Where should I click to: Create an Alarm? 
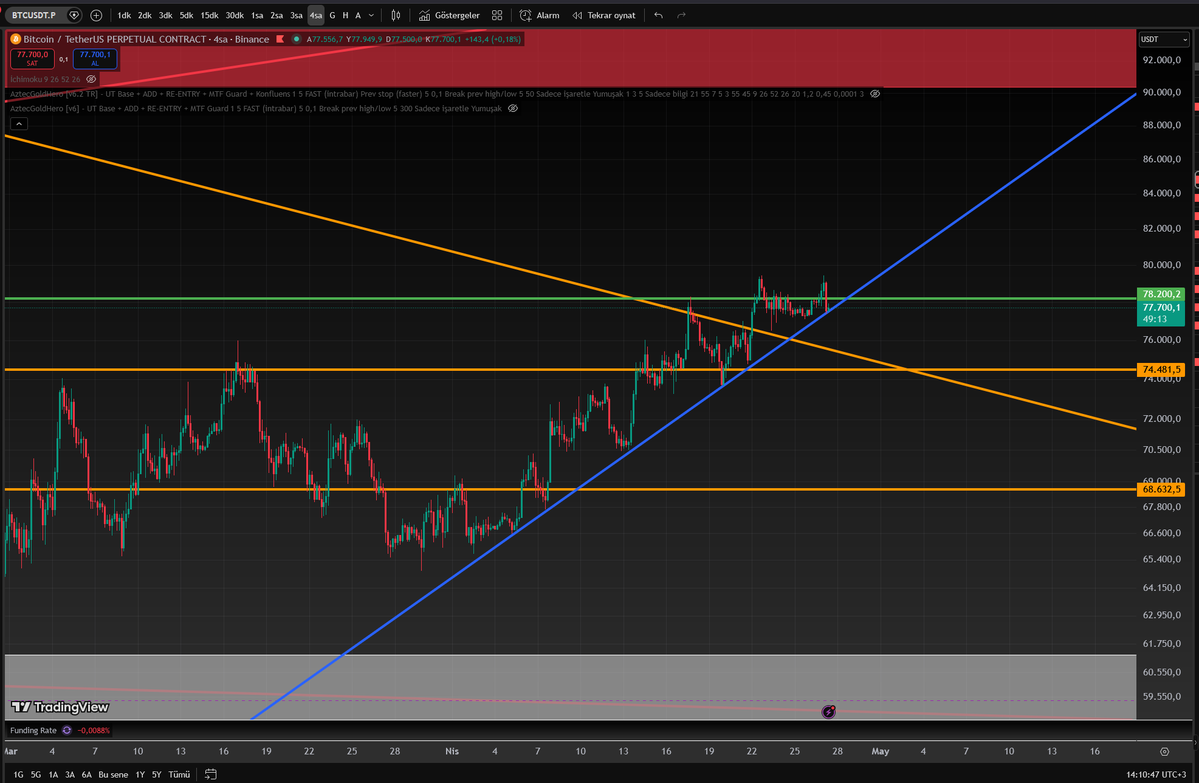click(540, 15)
